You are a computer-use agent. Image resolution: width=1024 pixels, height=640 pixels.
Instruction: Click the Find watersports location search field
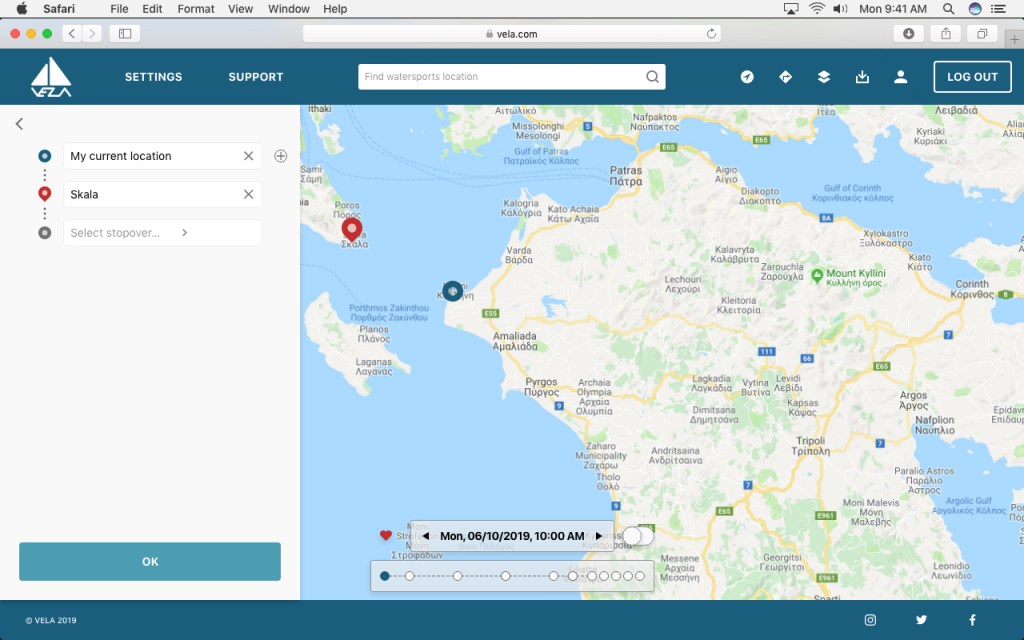[x=500, y=77]
